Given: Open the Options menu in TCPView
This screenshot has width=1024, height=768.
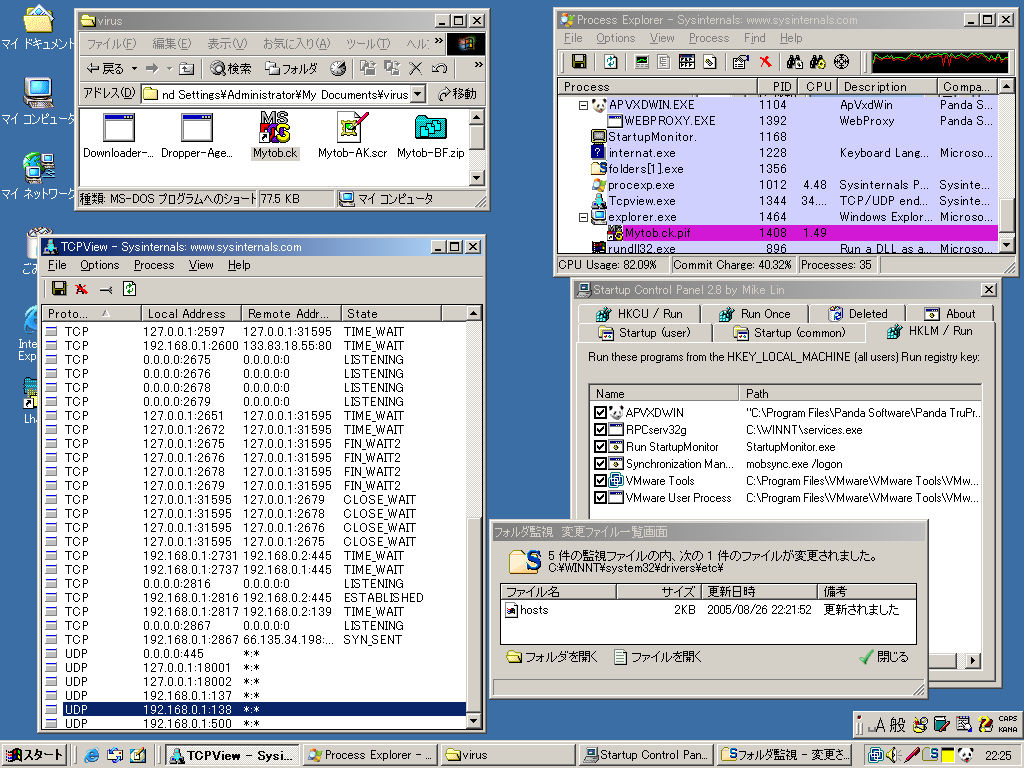Looking at the screenshot, I should (x=99, y=265).
